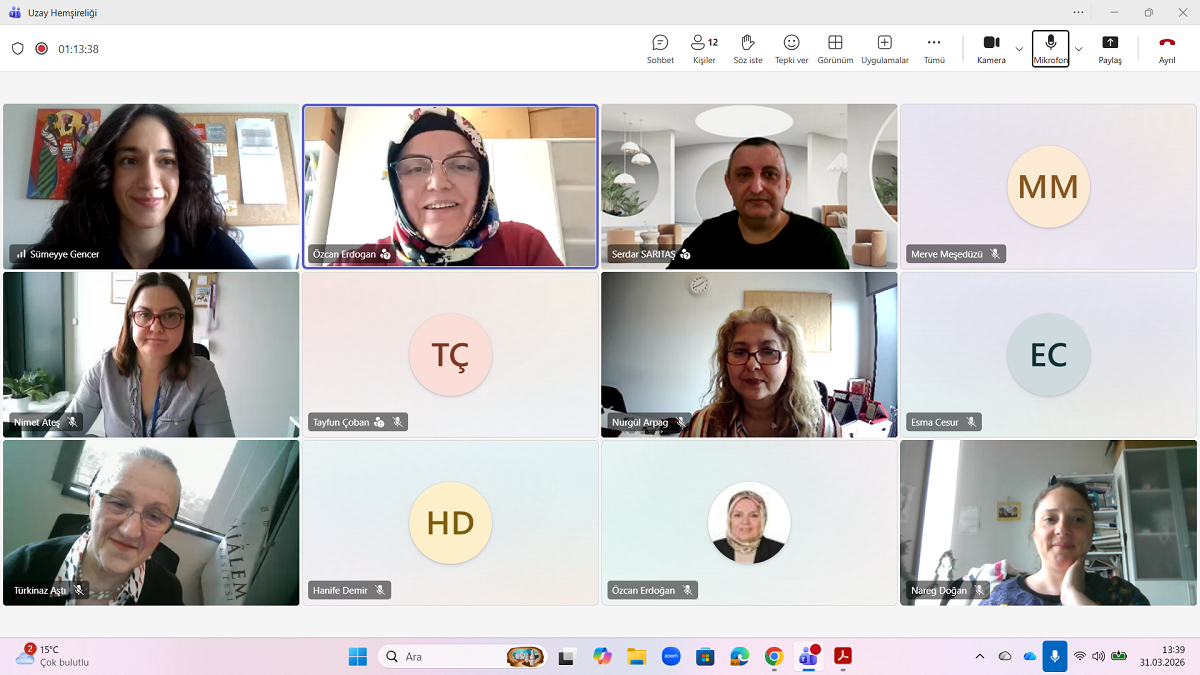Click the Paylaş share screen icon

click(1110, 48)
